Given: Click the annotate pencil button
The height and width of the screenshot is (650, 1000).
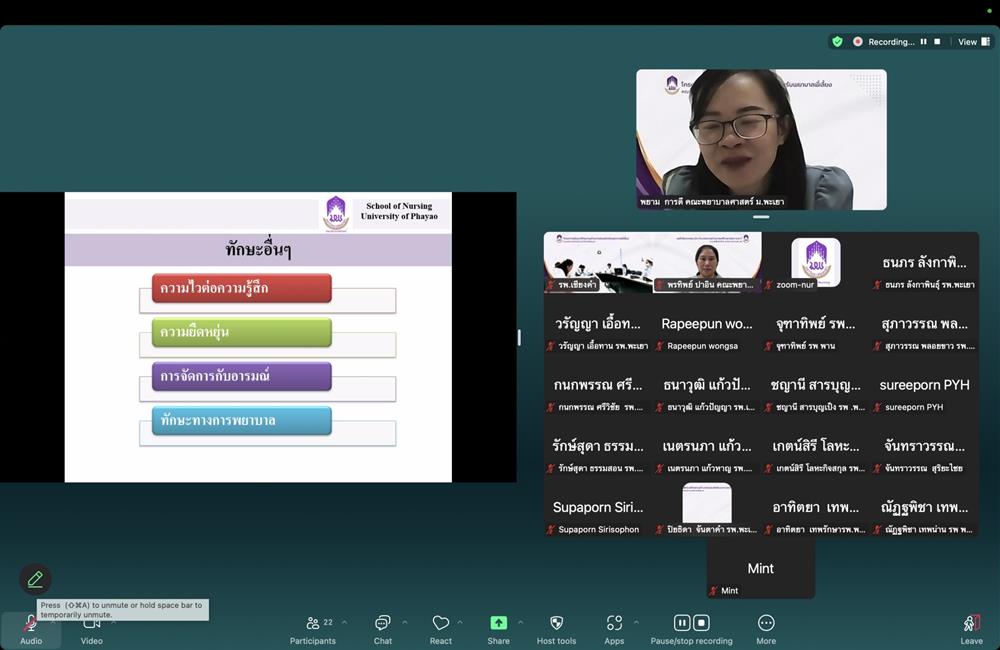Looking at the screenshot, I should click(35, 579).
